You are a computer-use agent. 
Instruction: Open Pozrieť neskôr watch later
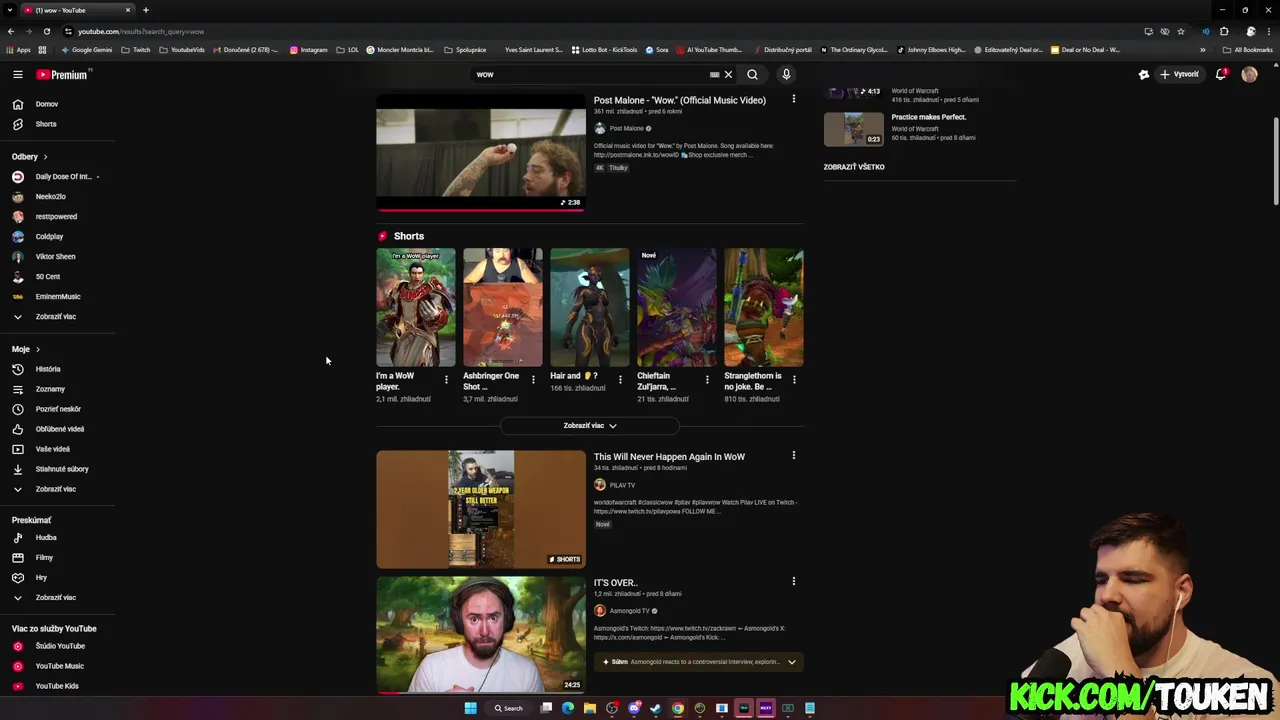pos(56,409)
